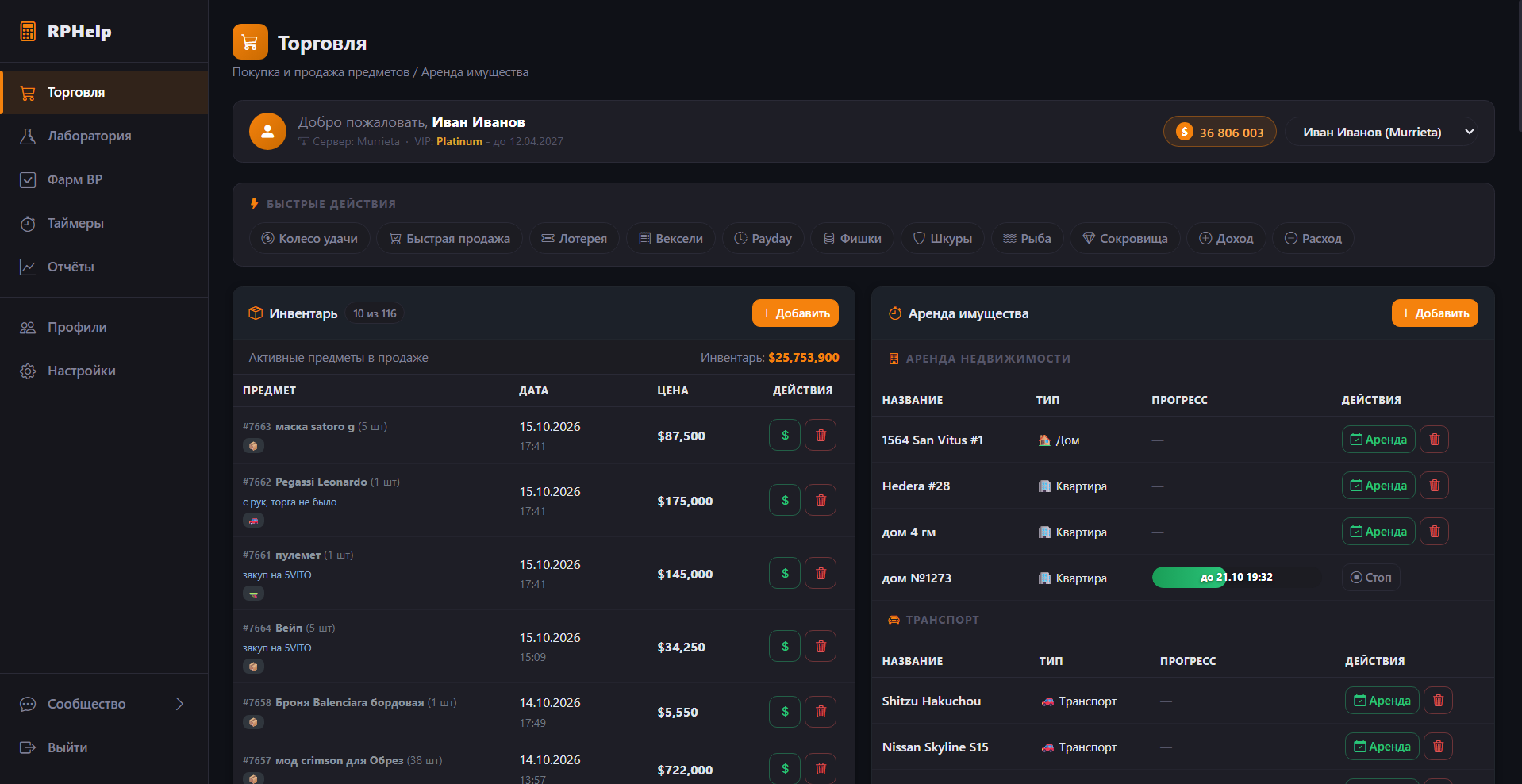Click the Фишки quick action chip
Screen dimensions: 1522x784
point(852,238)
